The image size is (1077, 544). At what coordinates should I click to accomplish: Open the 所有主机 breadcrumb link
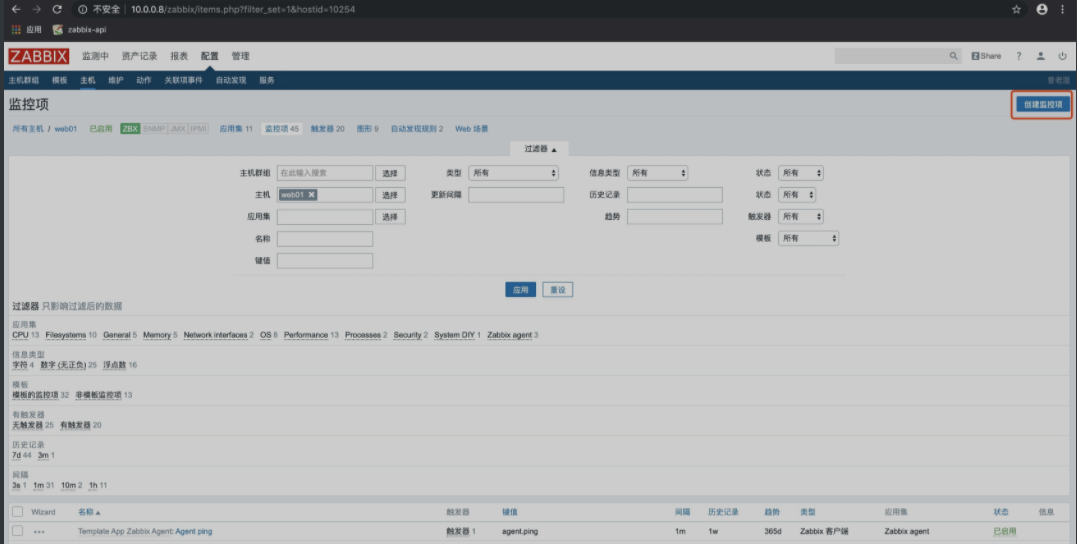click(28, 128)
